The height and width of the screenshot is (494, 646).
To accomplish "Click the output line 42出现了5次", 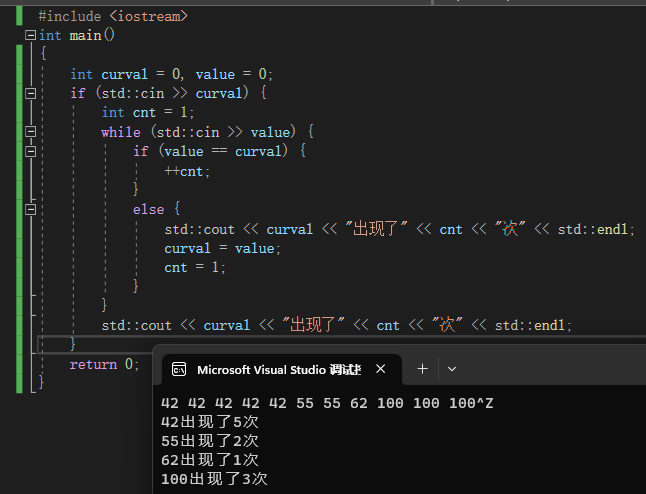I will point(209,422).
